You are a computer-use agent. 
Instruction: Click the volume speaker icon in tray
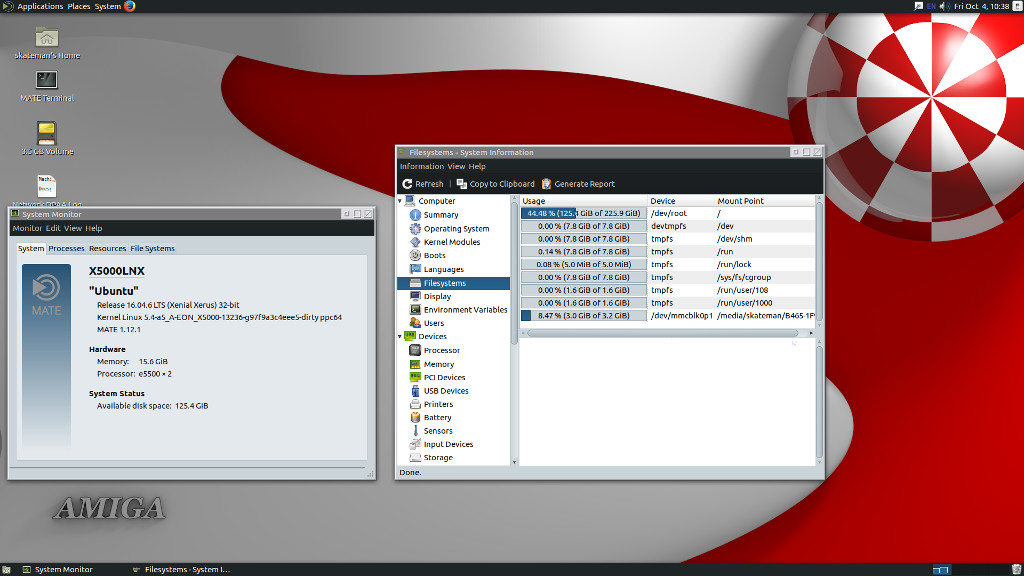point(944,7)
